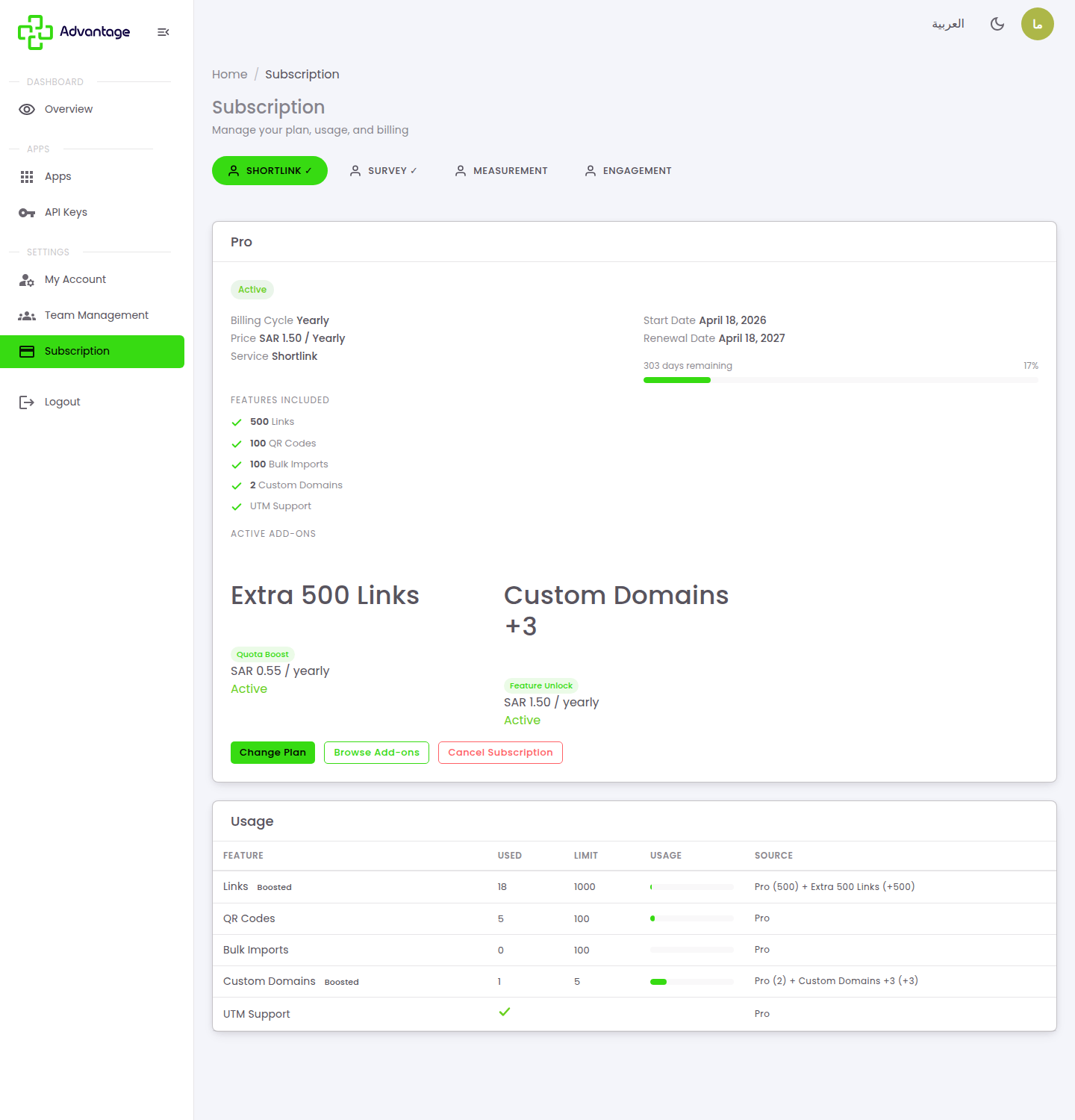
Task: Click 'Pro (500) + Extra 500 Links (+500)' source
Action: [x=835, y=887]
